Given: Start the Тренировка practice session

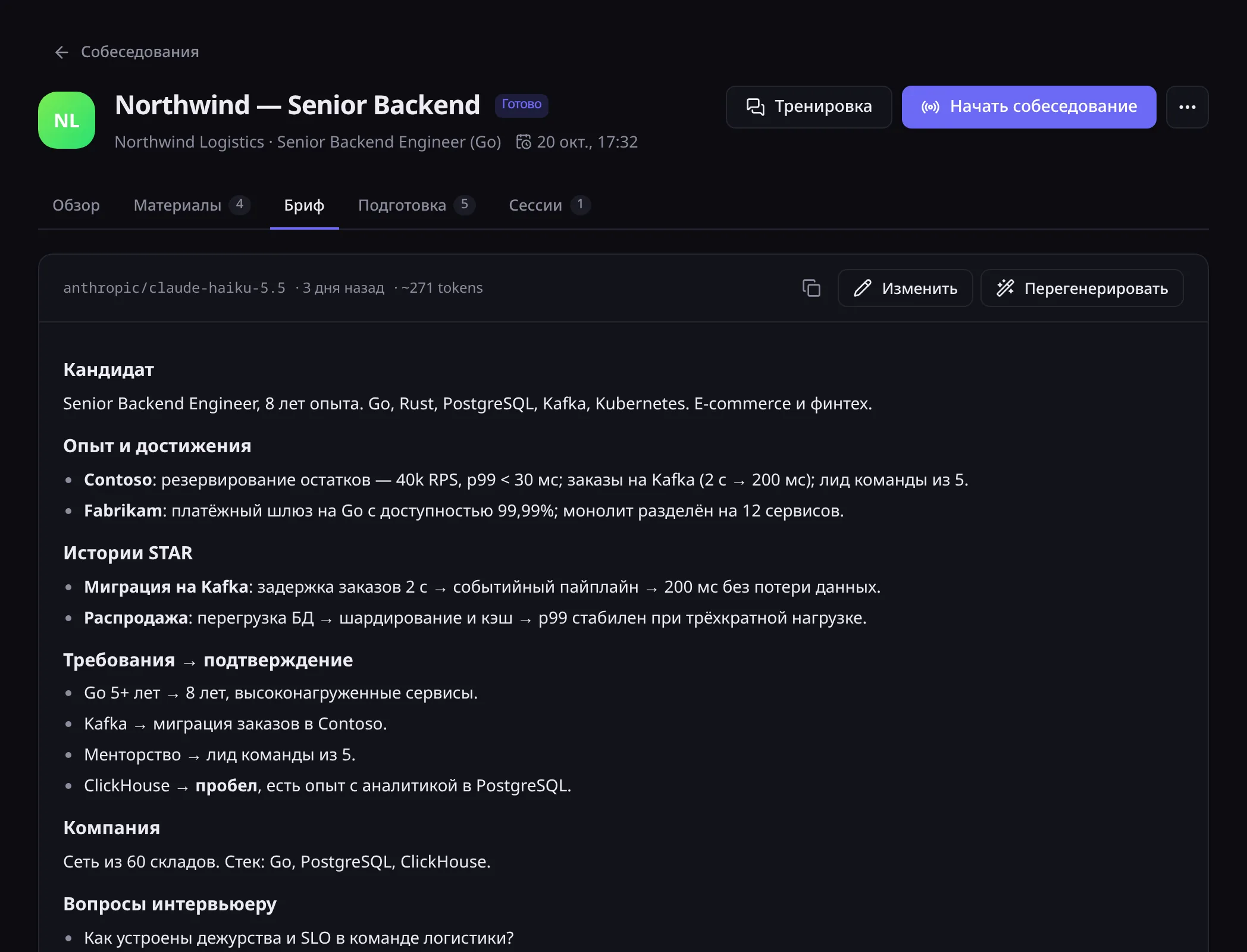Looking at the screenshot, I should (x=809, y=107).
